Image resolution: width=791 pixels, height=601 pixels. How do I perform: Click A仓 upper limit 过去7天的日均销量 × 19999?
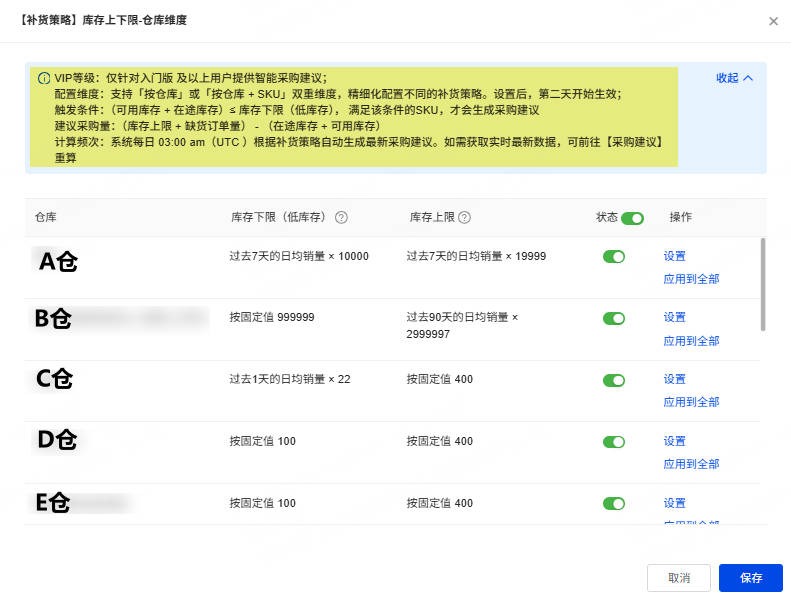[x=476, y=256]
